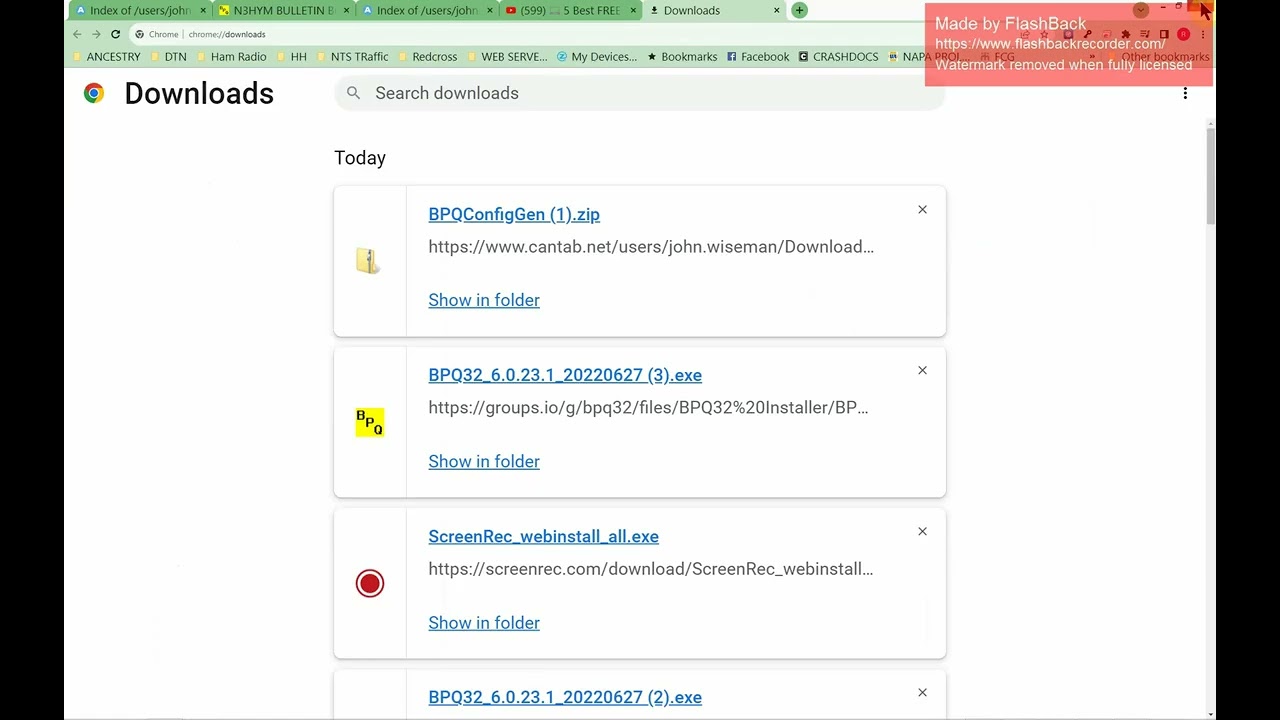This screenshot has width=1280, height=720.
Task: Switch to the YouTube '5 Best FREE' tab
Action: click(x=572, y=11)
